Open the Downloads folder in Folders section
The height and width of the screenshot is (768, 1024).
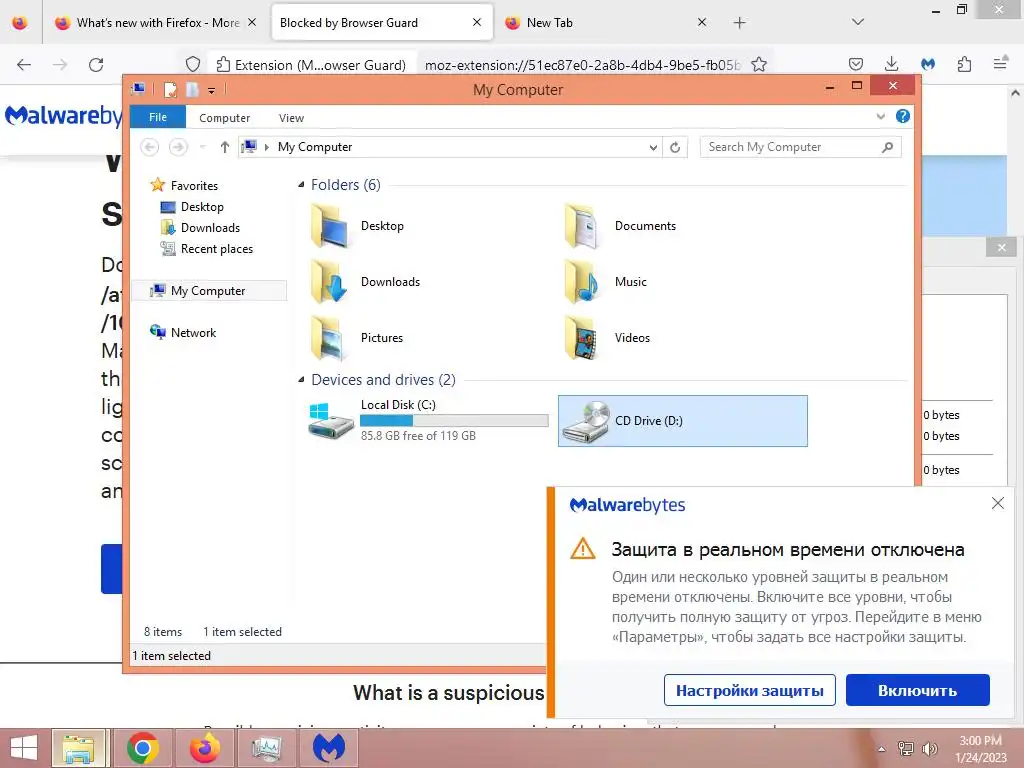coord(364,282)
